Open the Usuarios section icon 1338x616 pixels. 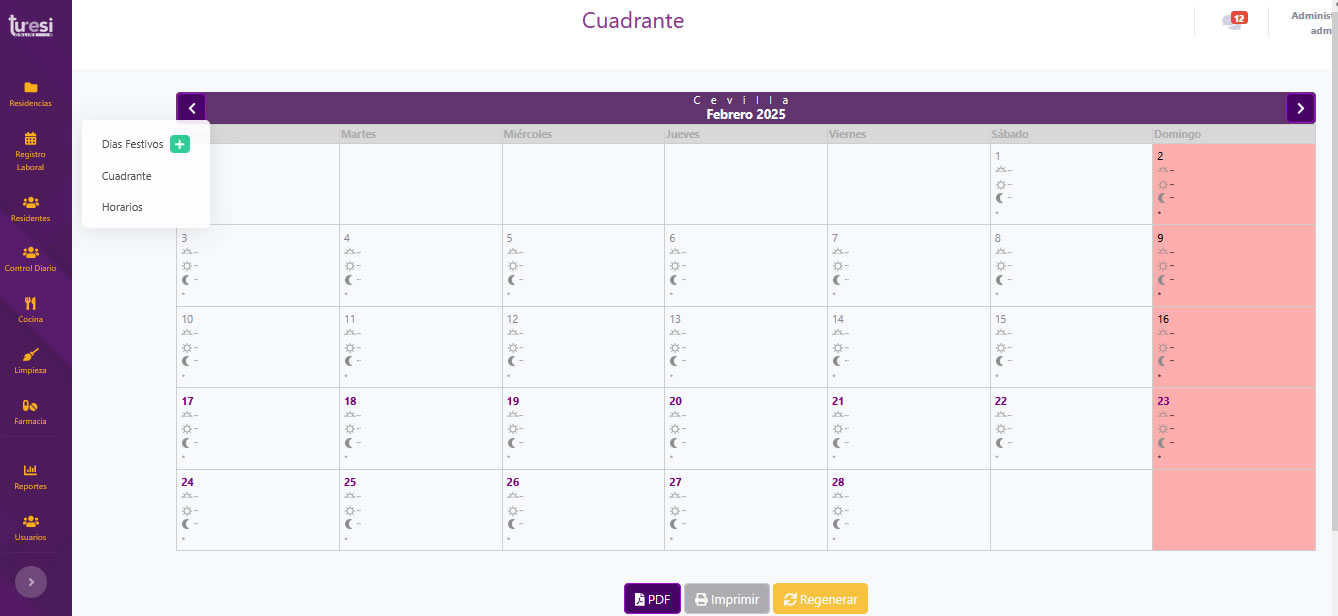(x=30, y=522)
